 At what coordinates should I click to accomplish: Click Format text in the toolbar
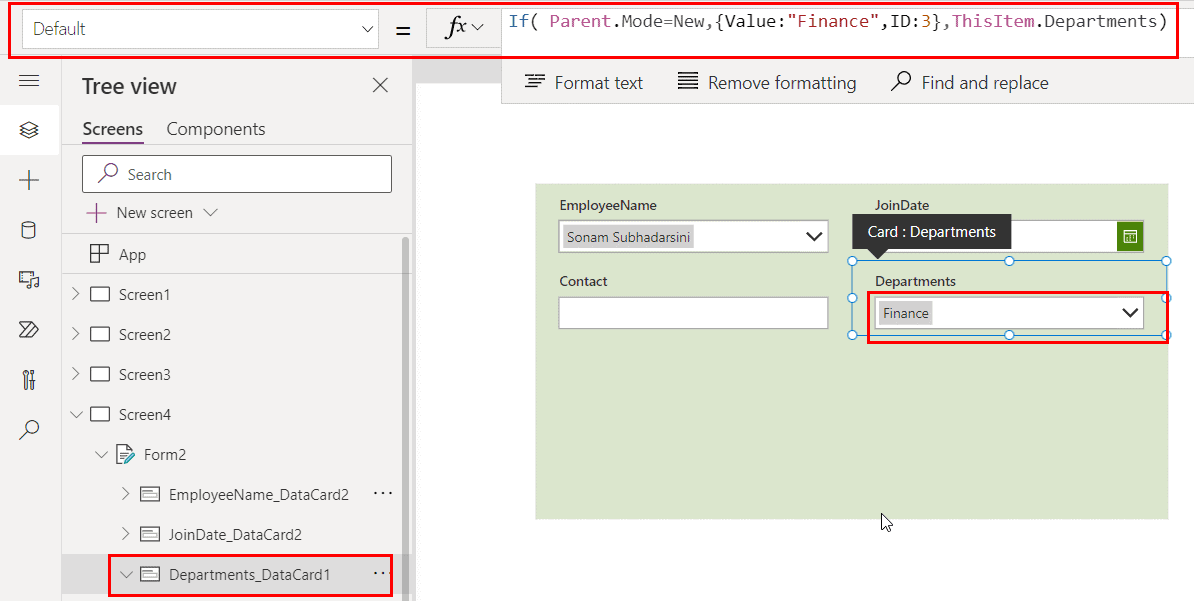pyautogui.click(x=583, y=82)
